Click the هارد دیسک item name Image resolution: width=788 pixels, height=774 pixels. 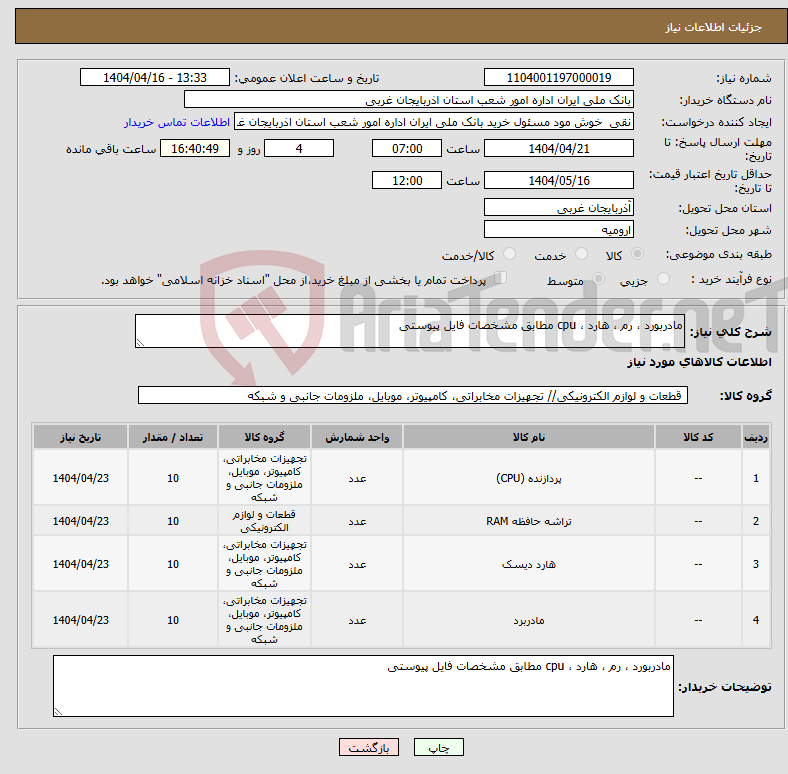pos(529,564)
